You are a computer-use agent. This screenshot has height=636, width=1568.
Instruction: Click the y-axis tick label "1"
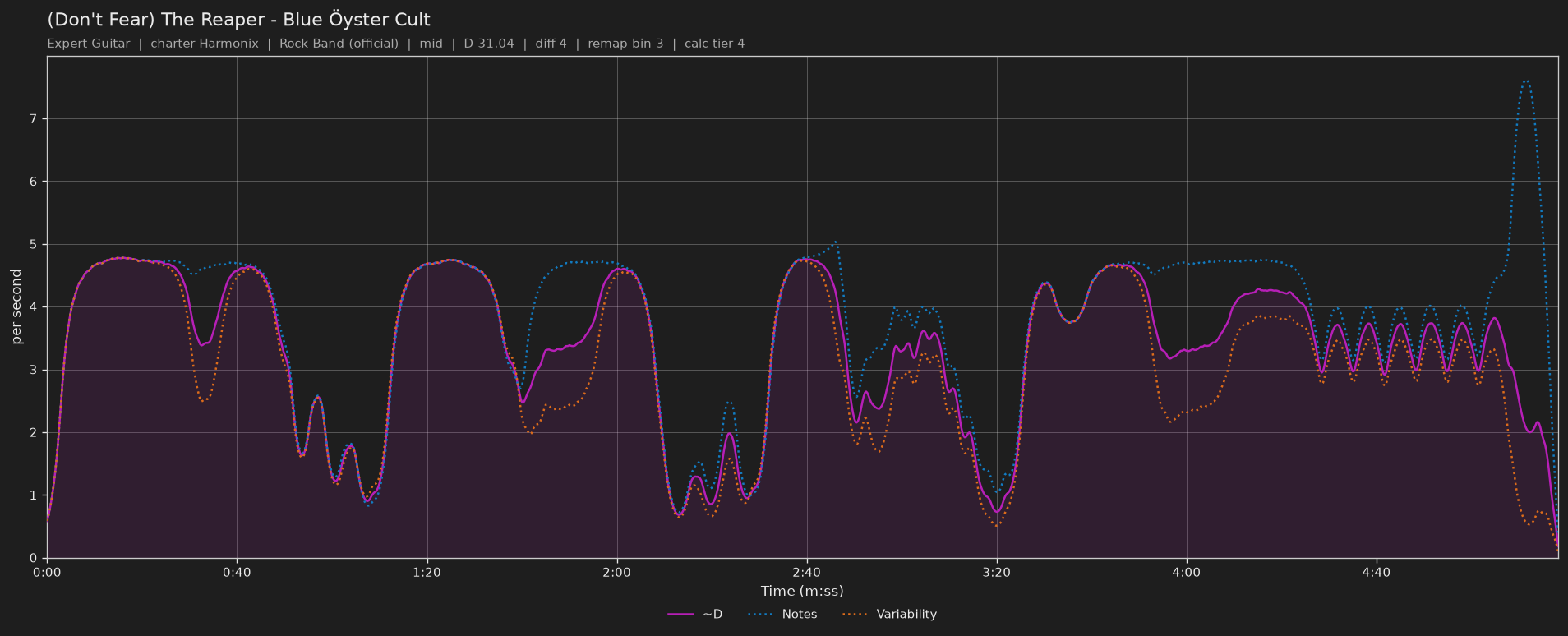pos(33,495)
